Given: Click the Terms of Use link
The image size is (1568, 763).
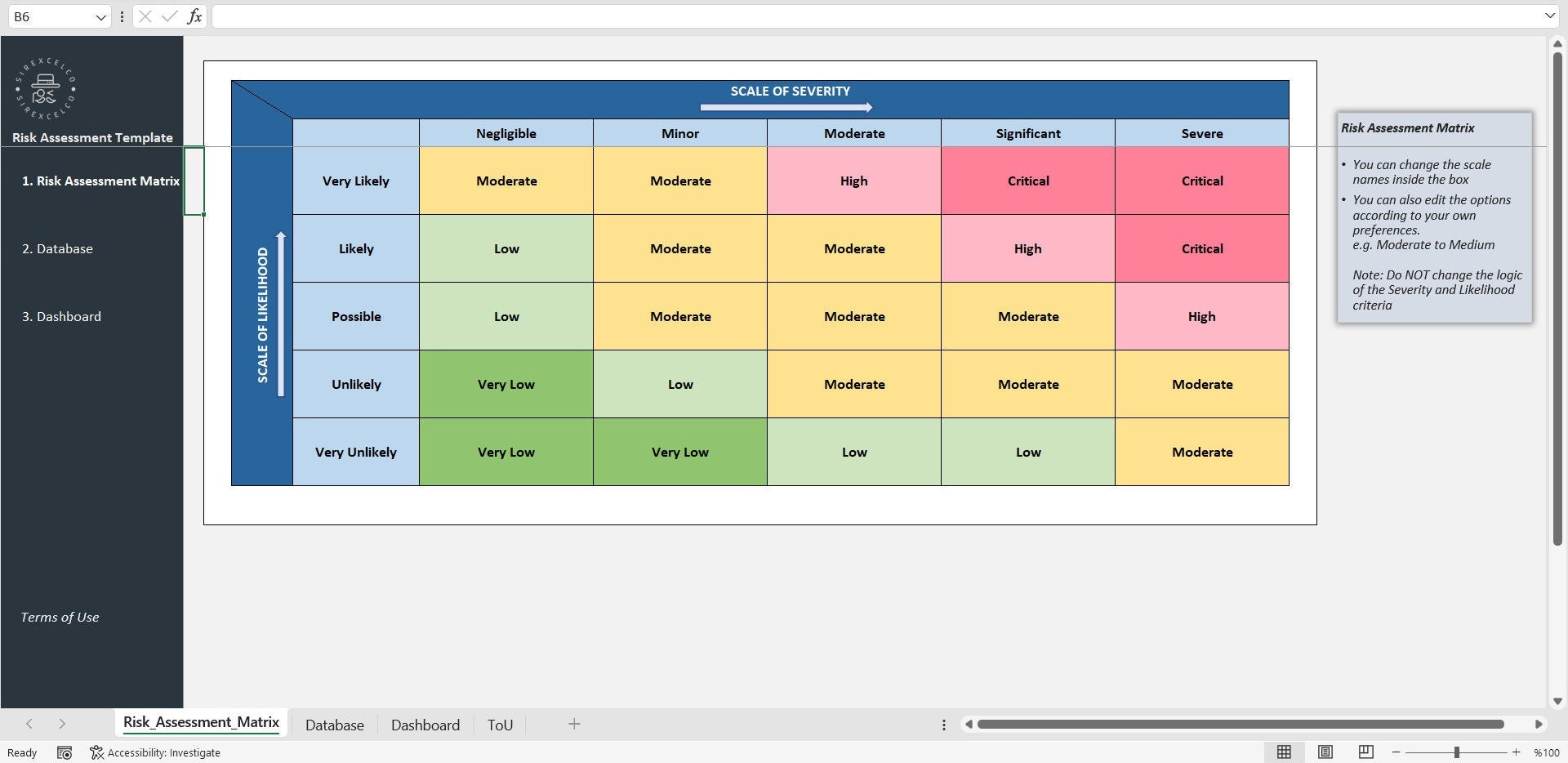Looking at the screenshot, I should (x=59, y=617).
